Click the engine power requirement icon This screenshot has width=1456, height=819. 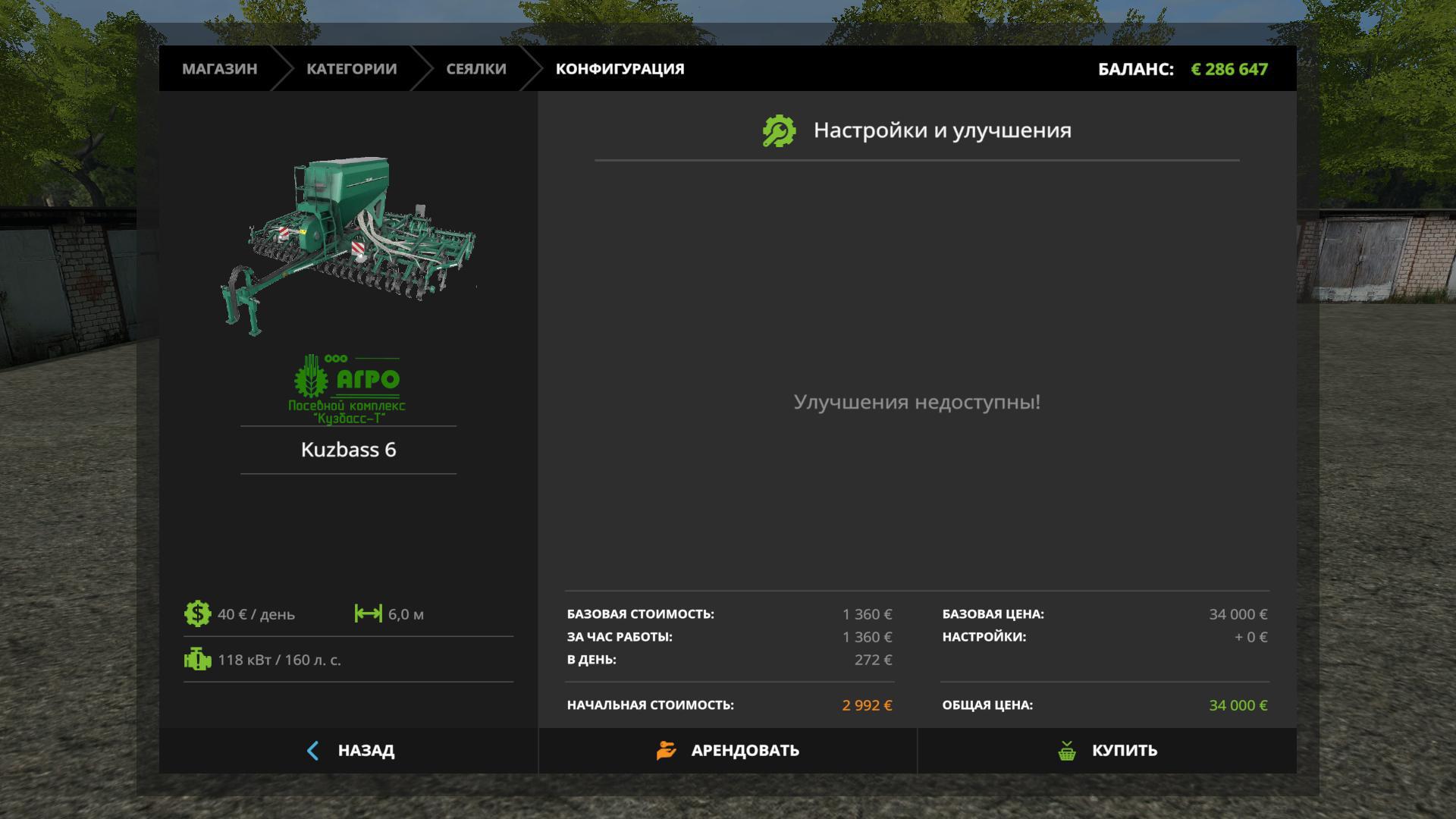(197, 659)
